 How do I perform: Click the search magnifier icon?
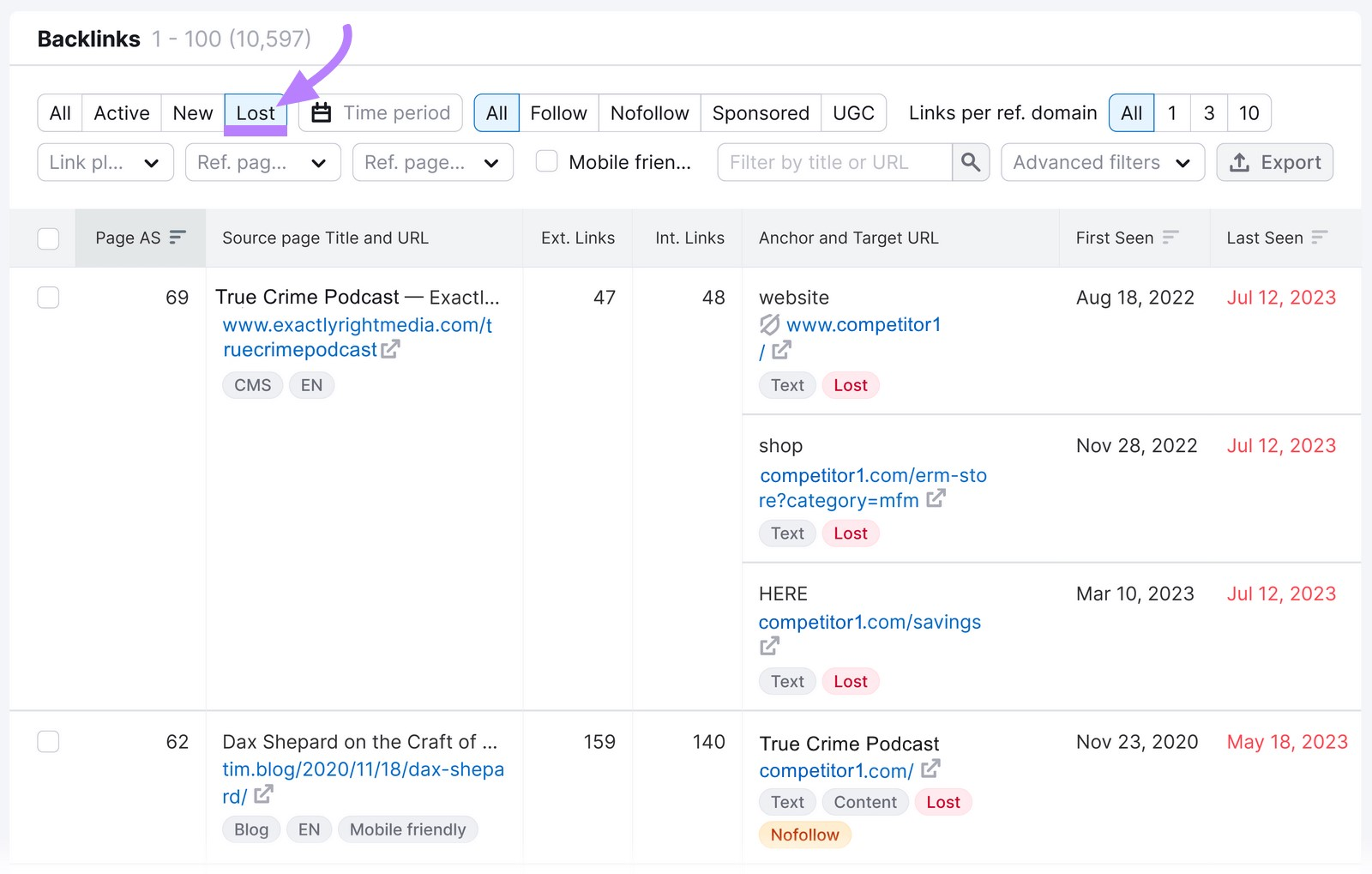pyautogui.click(x=971, y=161)
